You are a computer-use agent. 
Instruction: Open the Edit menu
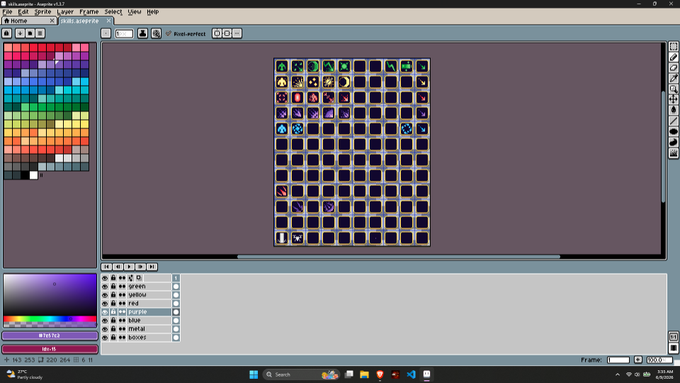tap(23, 12)
